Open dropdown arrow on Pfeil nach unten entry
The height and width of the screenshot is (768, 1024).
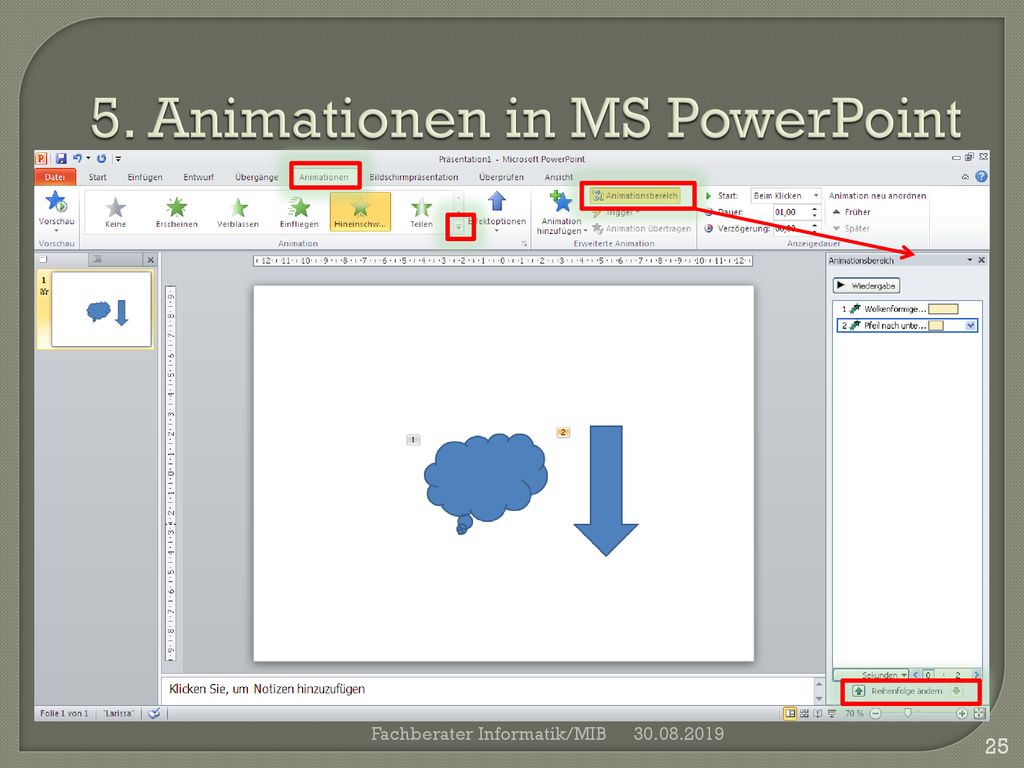(x=970, y=325)
